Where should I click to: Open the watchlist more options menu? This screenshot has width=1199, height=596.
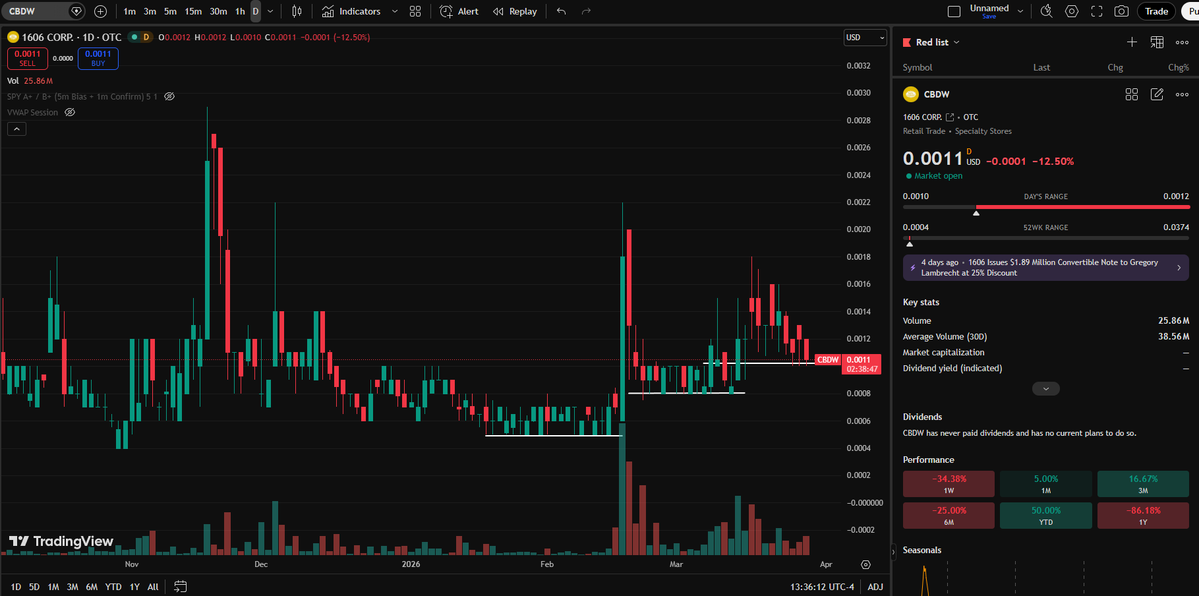tap(1181, 42)
